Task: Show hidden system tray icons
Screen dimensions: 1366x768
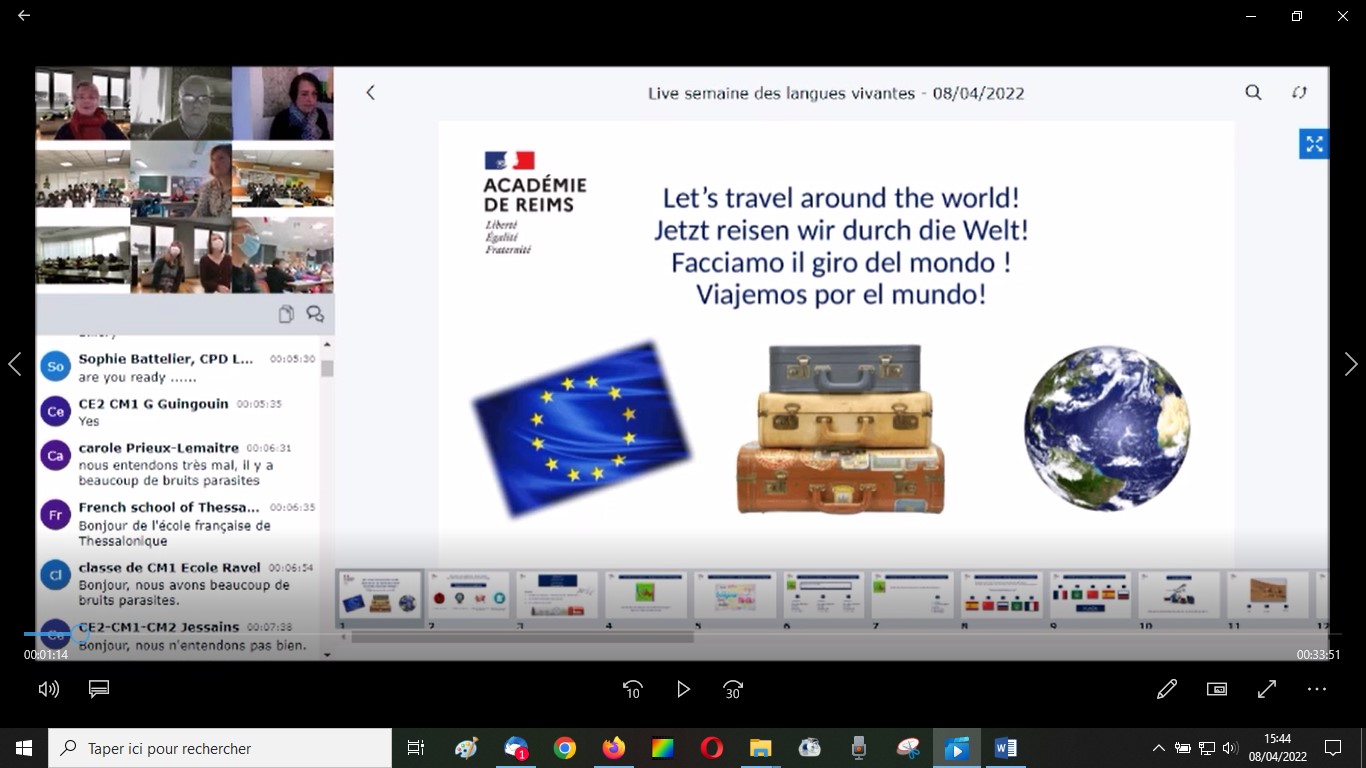Action: [1158, 748]
